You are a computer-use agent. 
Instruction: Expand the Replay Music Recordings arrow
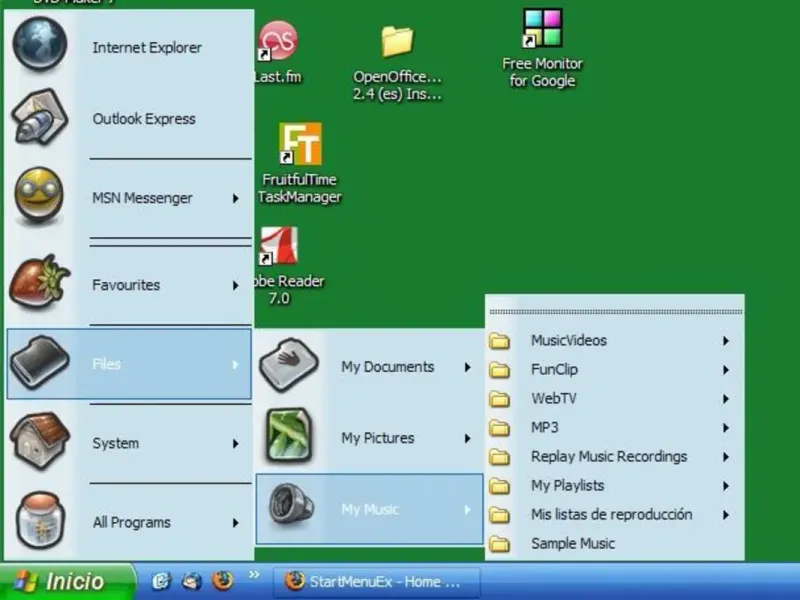(726, 457)
